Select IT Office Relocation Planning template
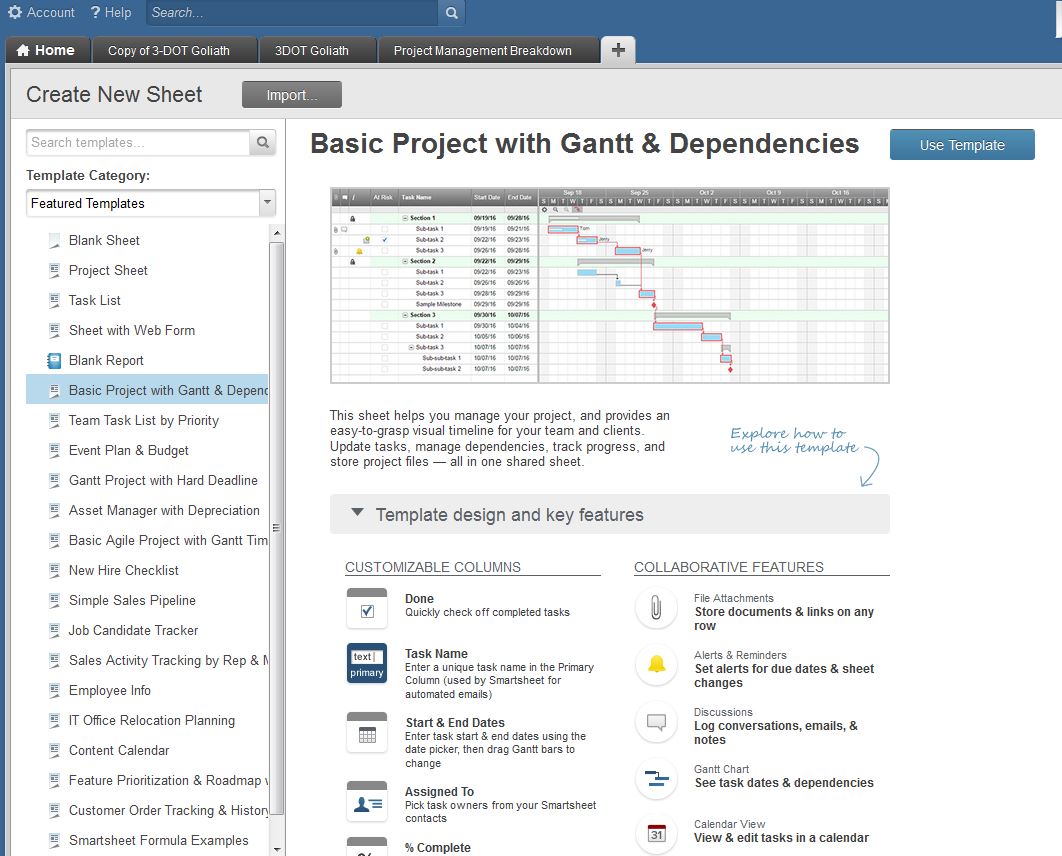This screenshot has width=1062, height=856. tap(147, 721)
